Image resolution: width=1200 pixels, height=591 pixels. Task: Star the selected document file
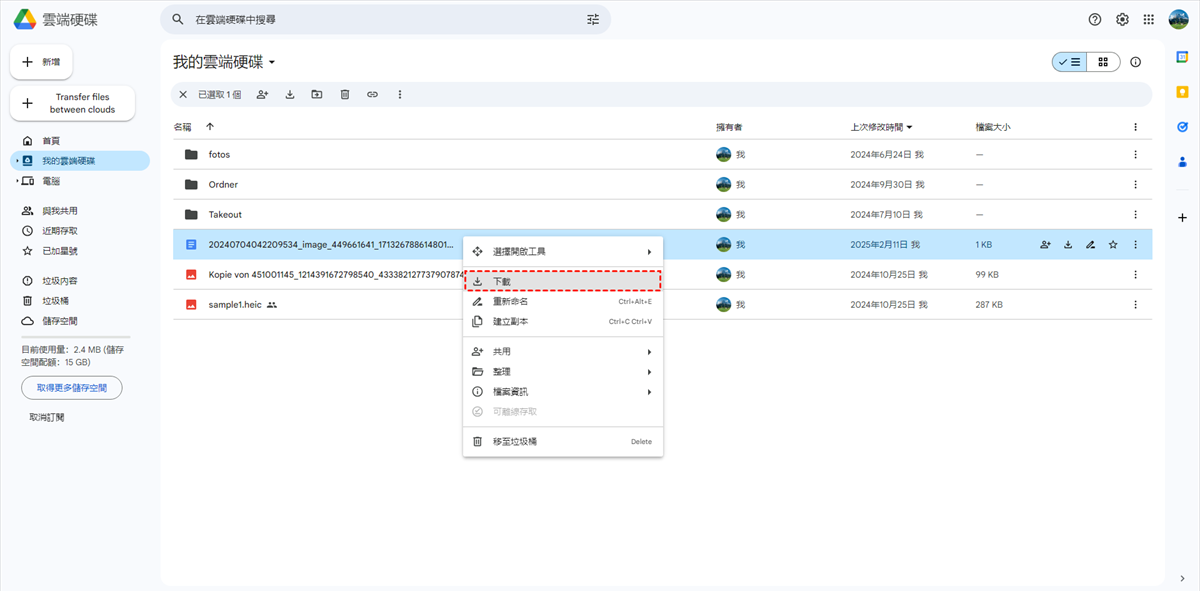click(1113, 245)
